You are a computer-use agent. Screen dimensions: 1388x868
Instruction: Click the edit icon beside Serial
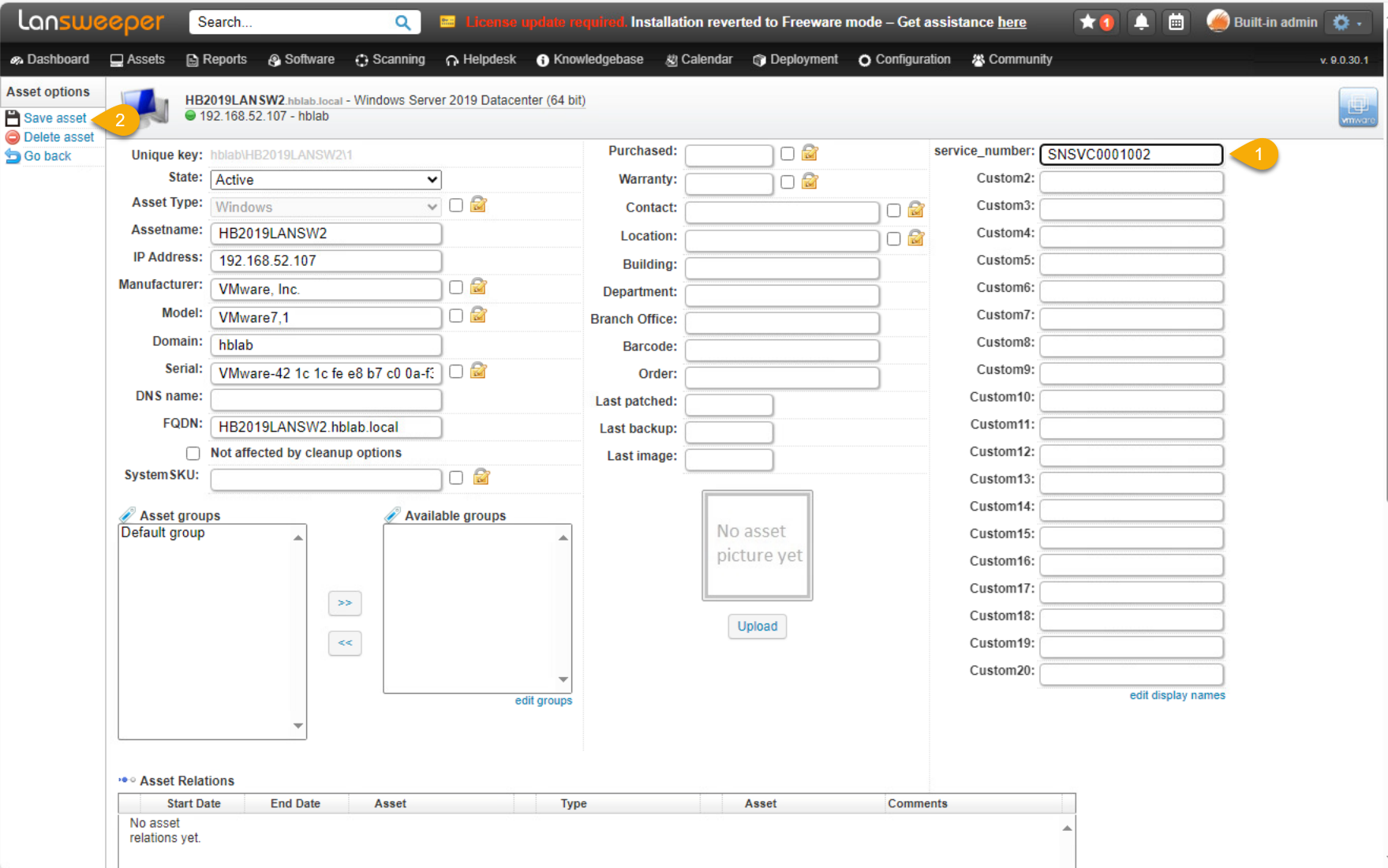pos(478,370)
